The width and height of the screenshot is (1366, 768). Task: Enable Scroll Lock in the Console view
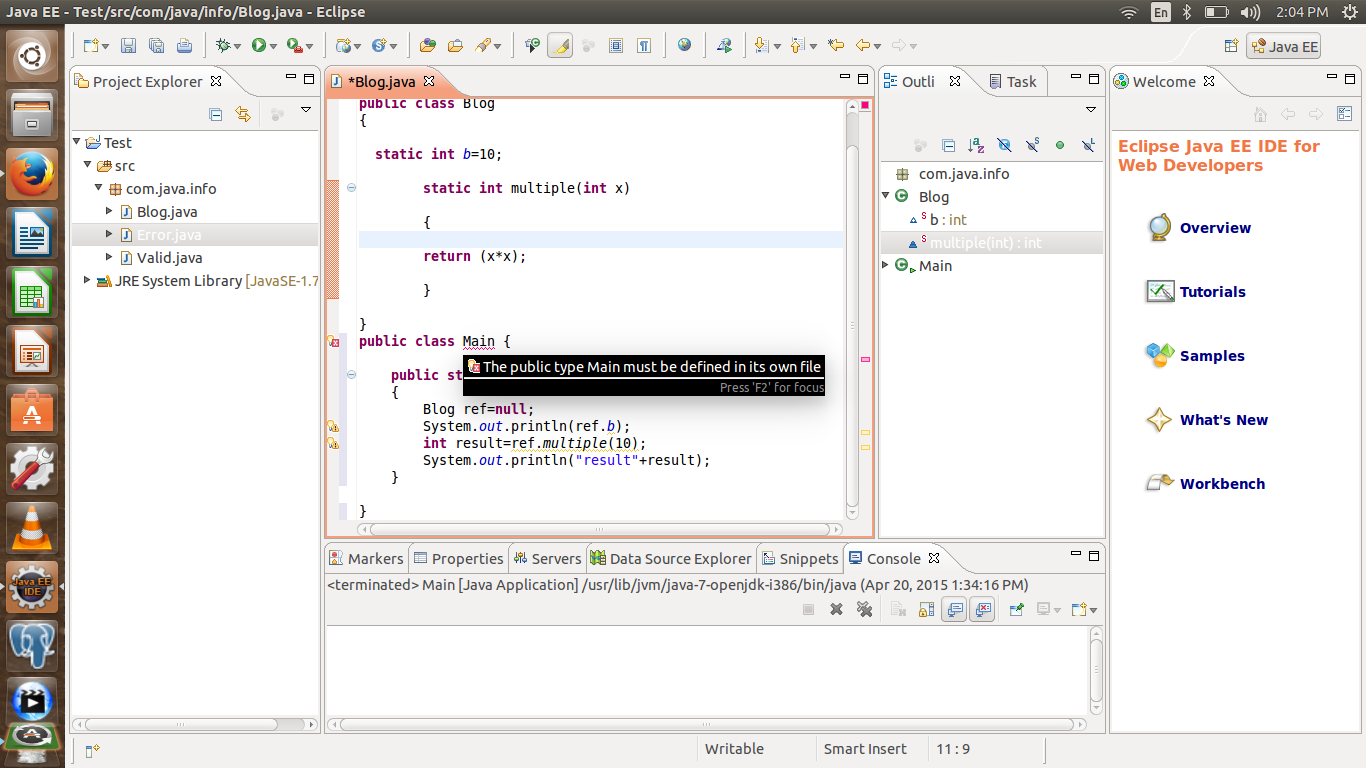[925, 609]
